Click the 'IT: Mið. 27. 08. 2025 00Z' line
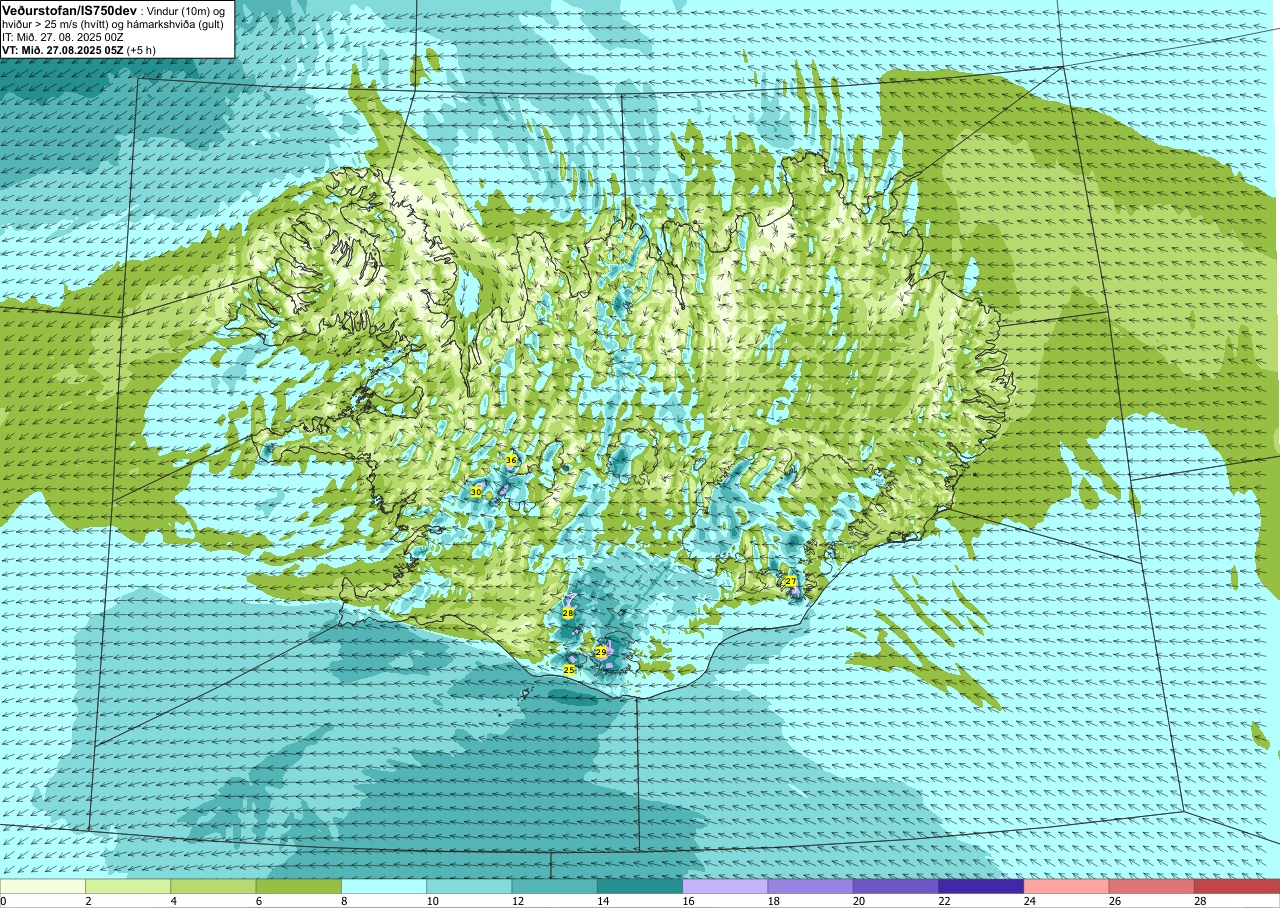The image size is (1280, 908). 63,37
